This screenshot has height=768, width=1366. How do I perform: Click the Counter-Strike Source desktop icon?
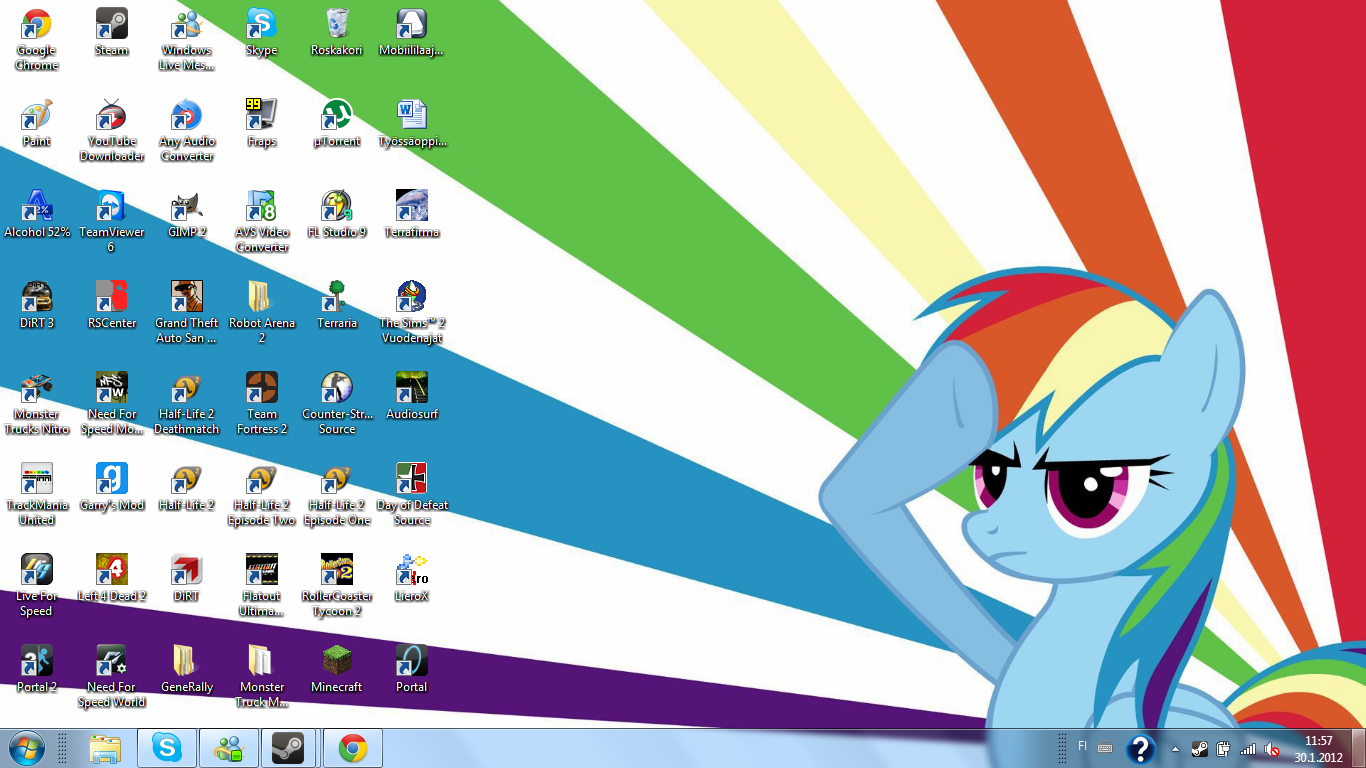point(337,404)
